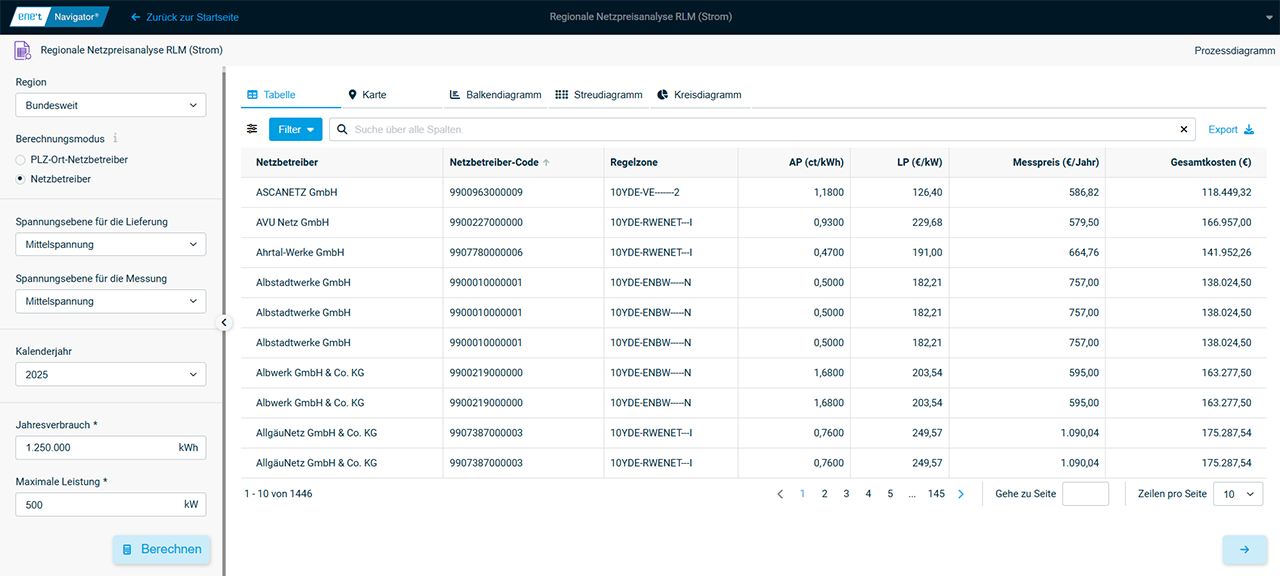Image resolution: width=1280 pixels, height=576 pixels.
Task: Click the info icon beside Berechnungsmodus
Action: [x=116, y=139]
